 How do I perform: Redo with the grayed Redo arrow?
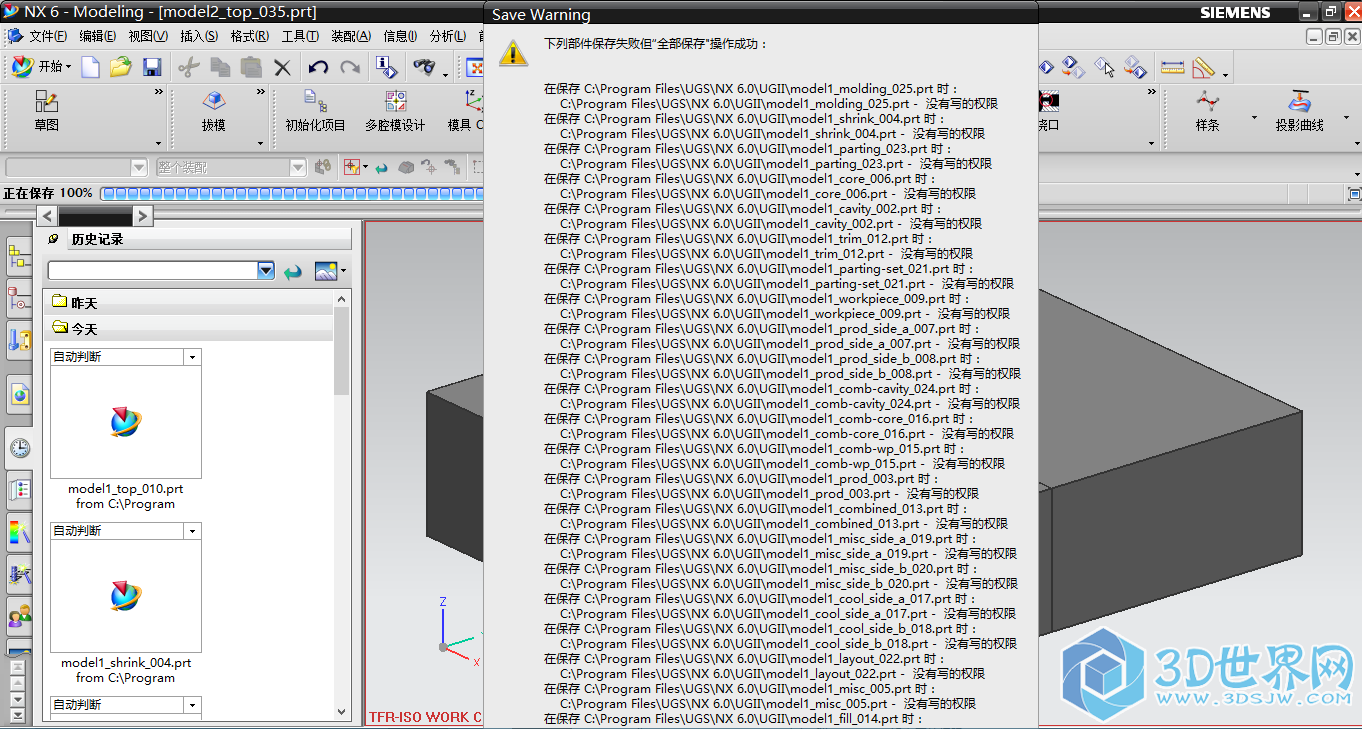[x=350, y=67]
